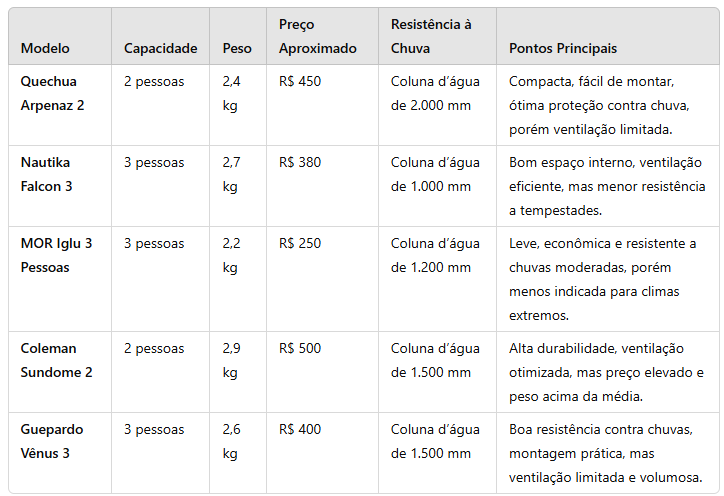Select the Coleman Sundome 2 model cell

point(55,360)
